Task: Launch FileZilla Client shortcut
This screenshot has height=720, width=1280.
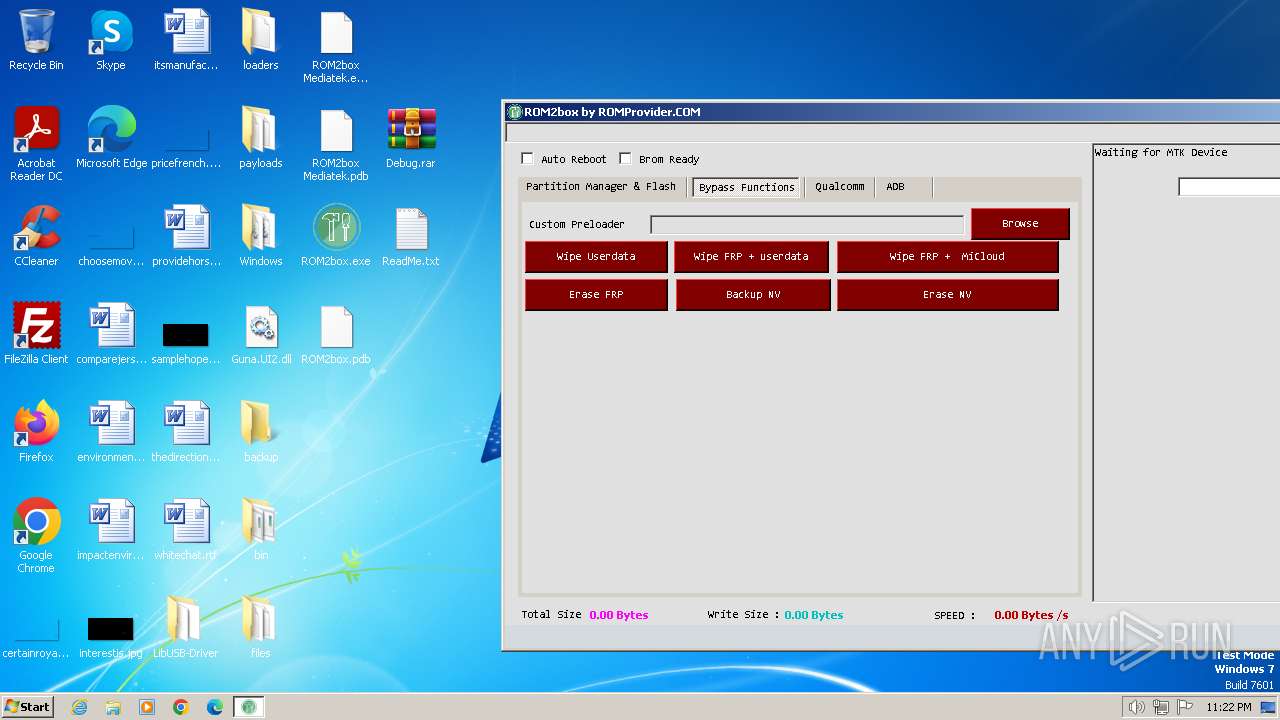Action: click(x=36, y=334)
